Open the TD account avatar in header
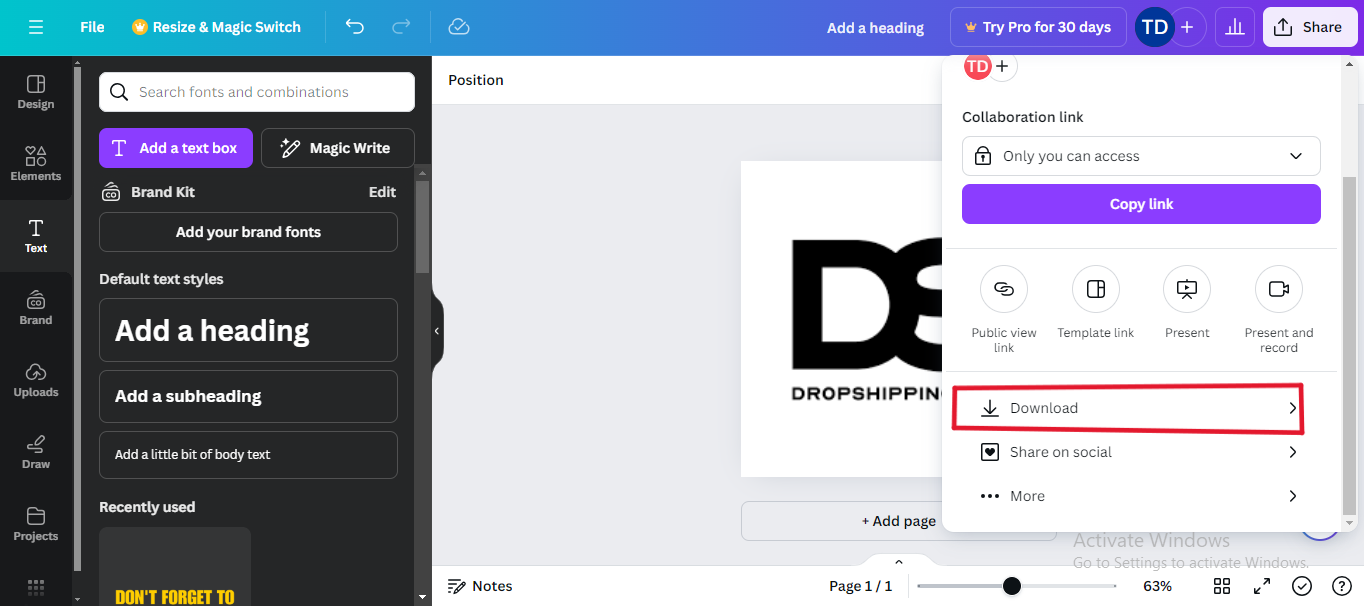This screenshot has height=606, width=1364. coord(1154,27)
